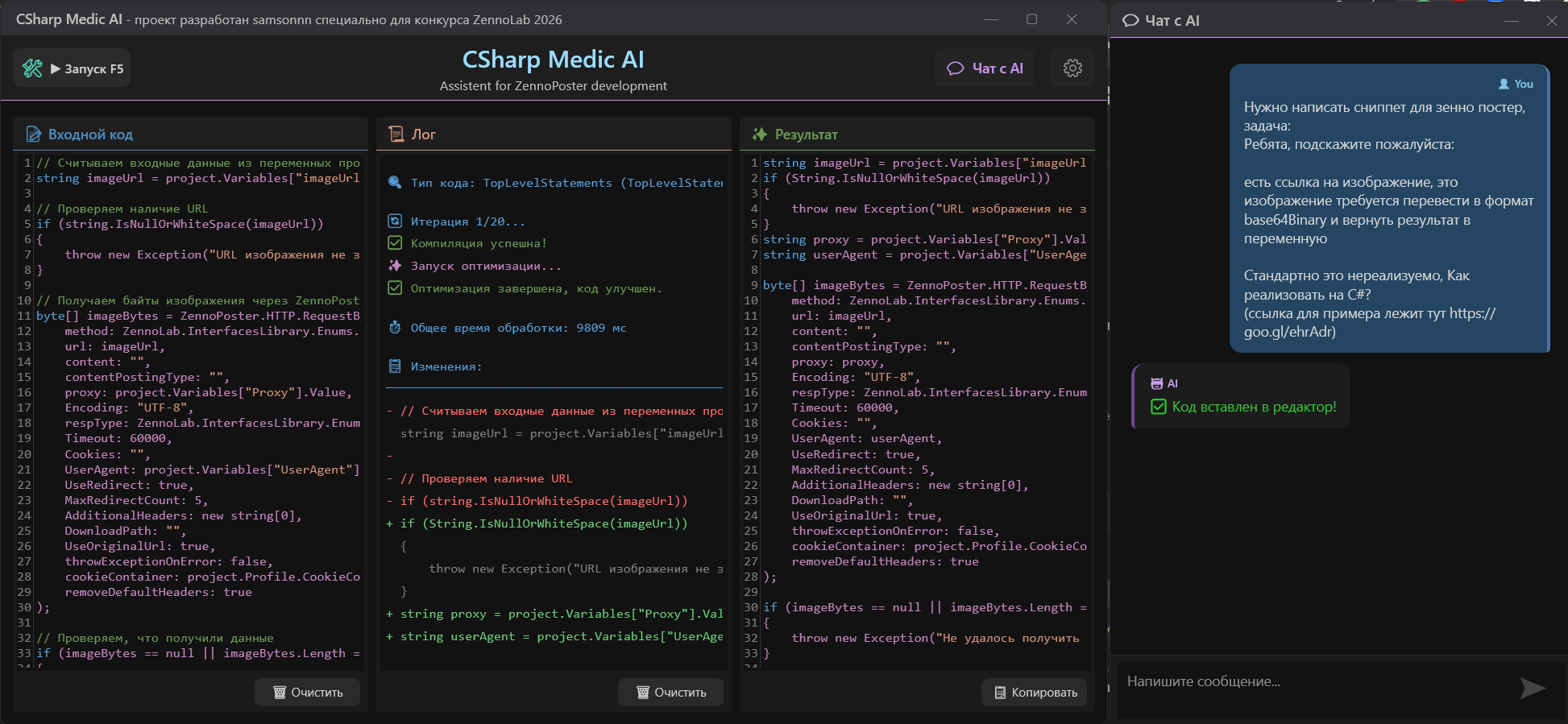This screenshot has height=724, width=1568.
Task: Click the Результат sparkle icon
Action: [759, 134]
